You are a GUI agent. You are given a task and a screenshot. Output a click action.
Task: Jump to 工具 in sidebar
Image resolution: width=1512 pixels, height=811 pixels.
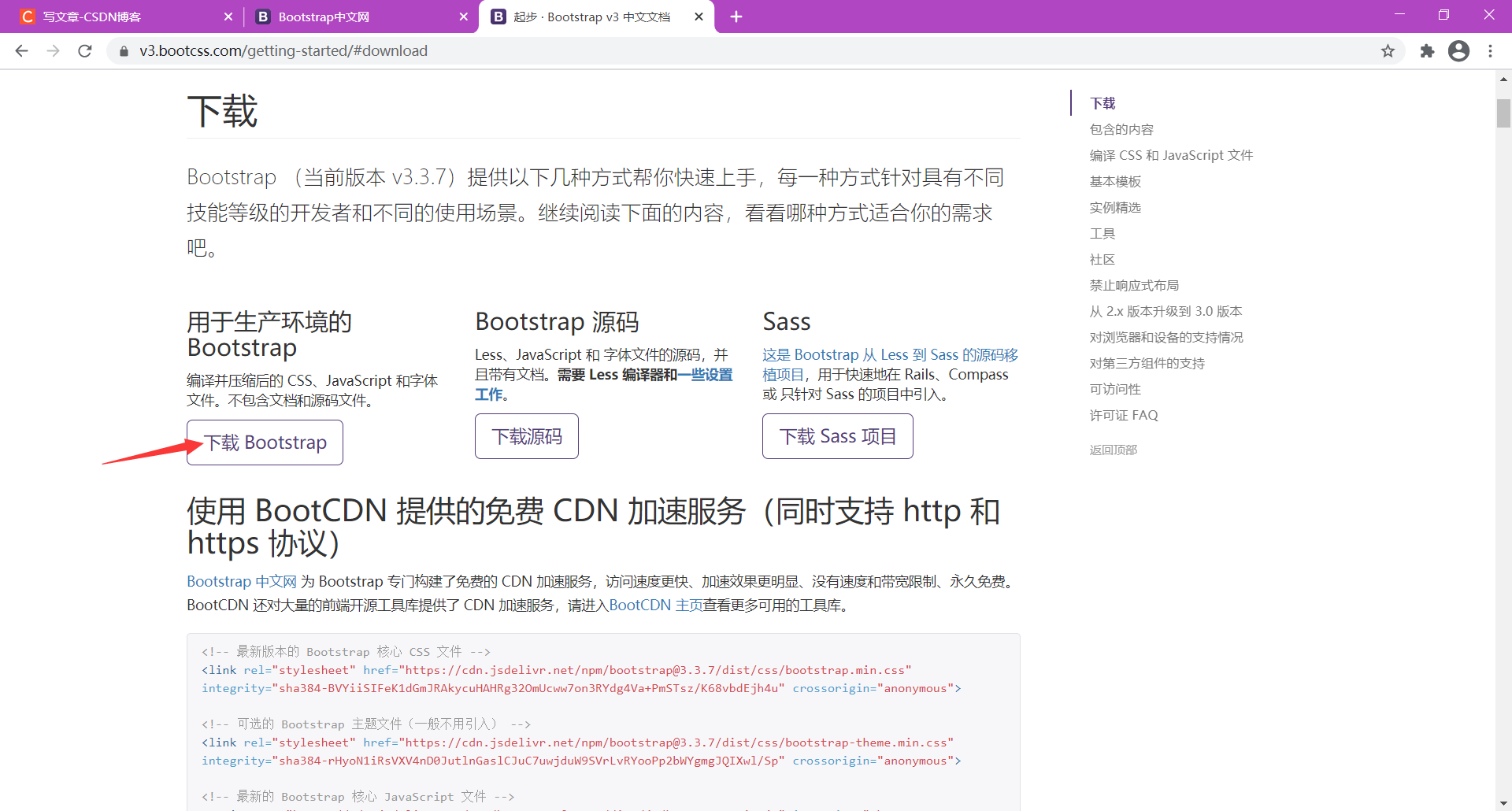point(1102,233)
